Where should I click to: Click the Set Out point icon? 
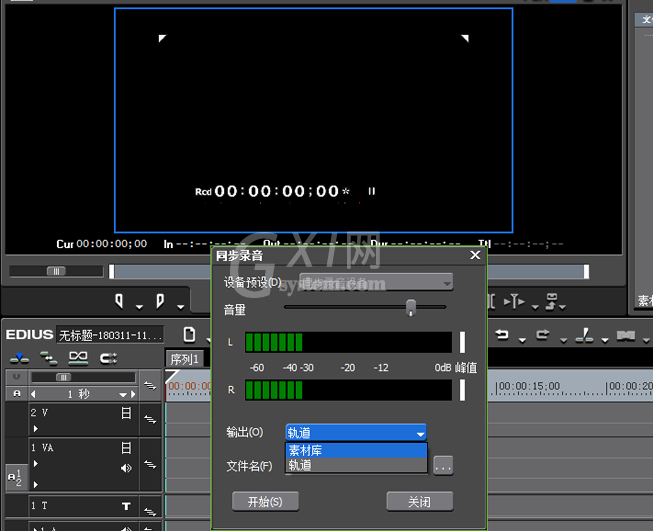[160, 301]
